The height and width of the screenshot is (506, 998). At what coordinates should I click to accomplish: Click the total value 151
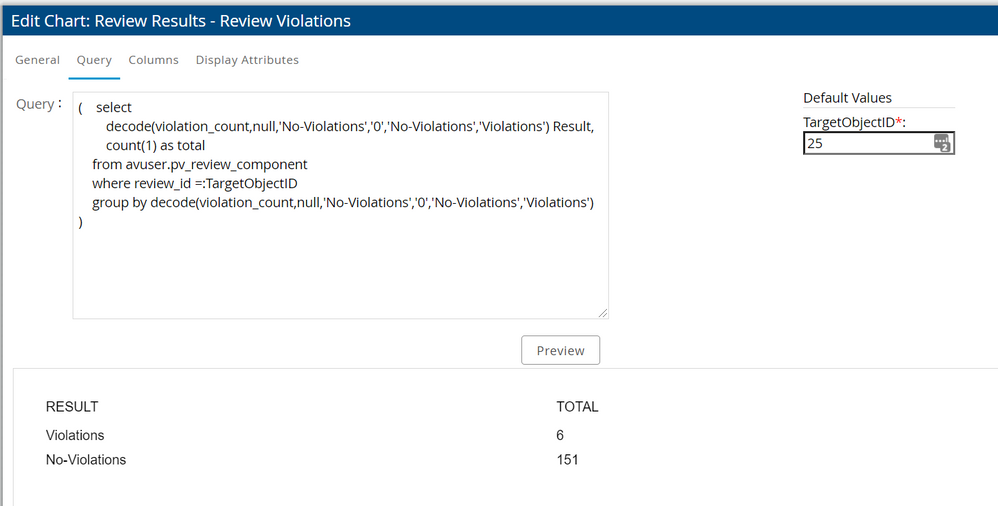[x=567, y=460]
